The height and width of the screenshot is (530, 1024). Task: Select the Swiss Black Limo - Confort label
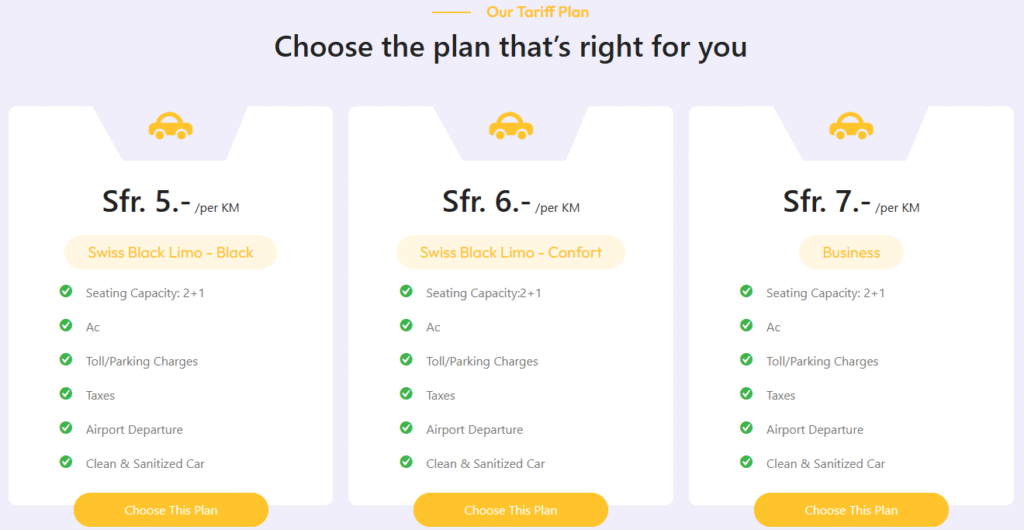tap(511, 253)
